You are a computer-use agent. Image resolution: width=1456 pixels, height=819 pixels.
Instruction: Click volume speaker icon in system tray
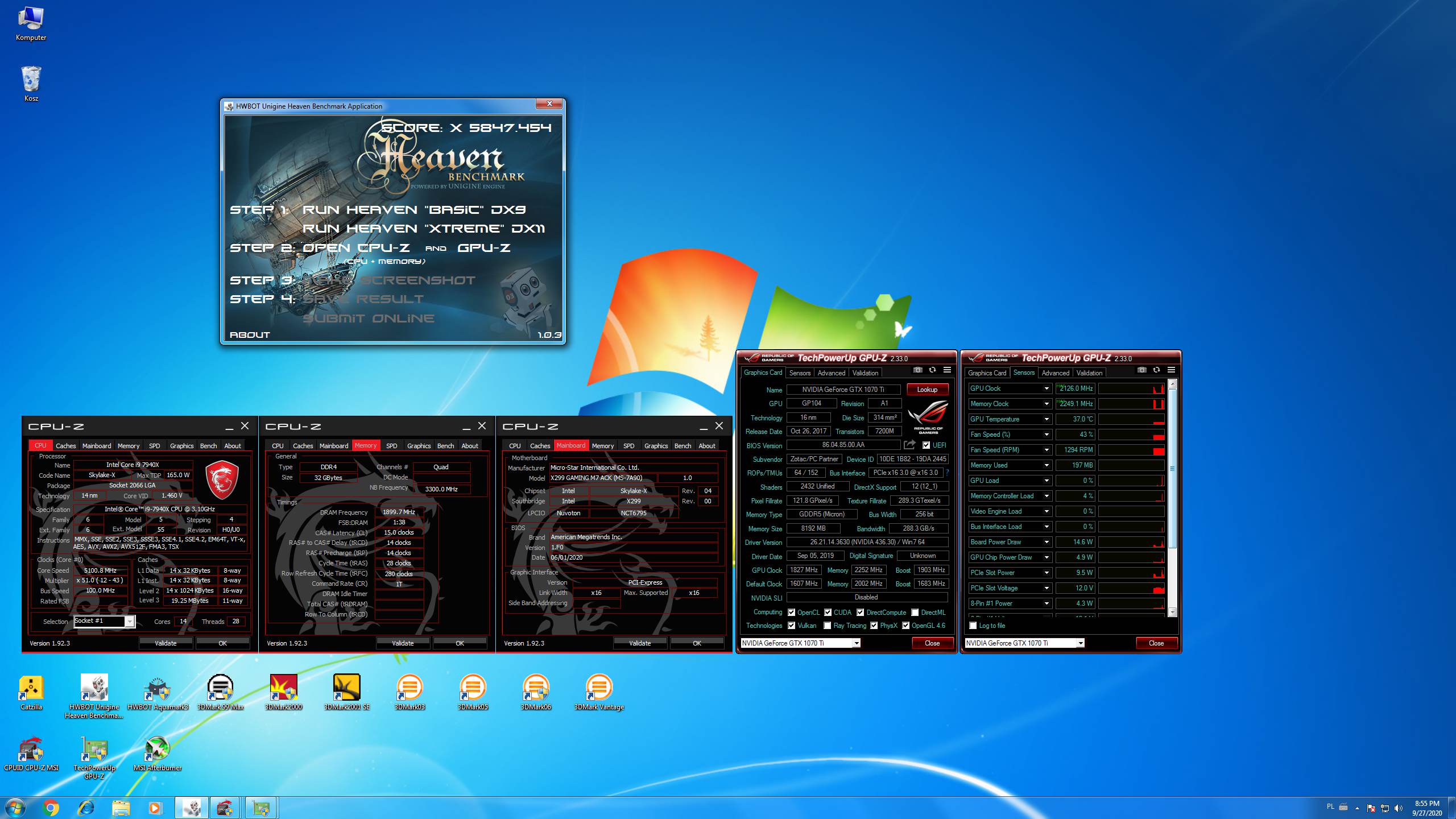point(1399,808)
